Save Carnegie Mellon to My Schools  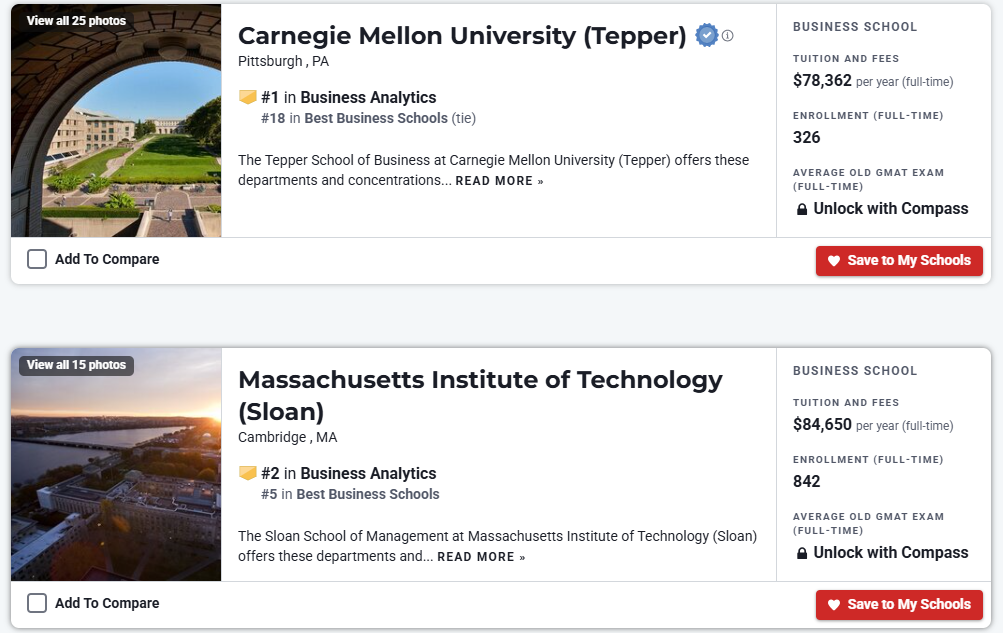(x=899, y=260)
